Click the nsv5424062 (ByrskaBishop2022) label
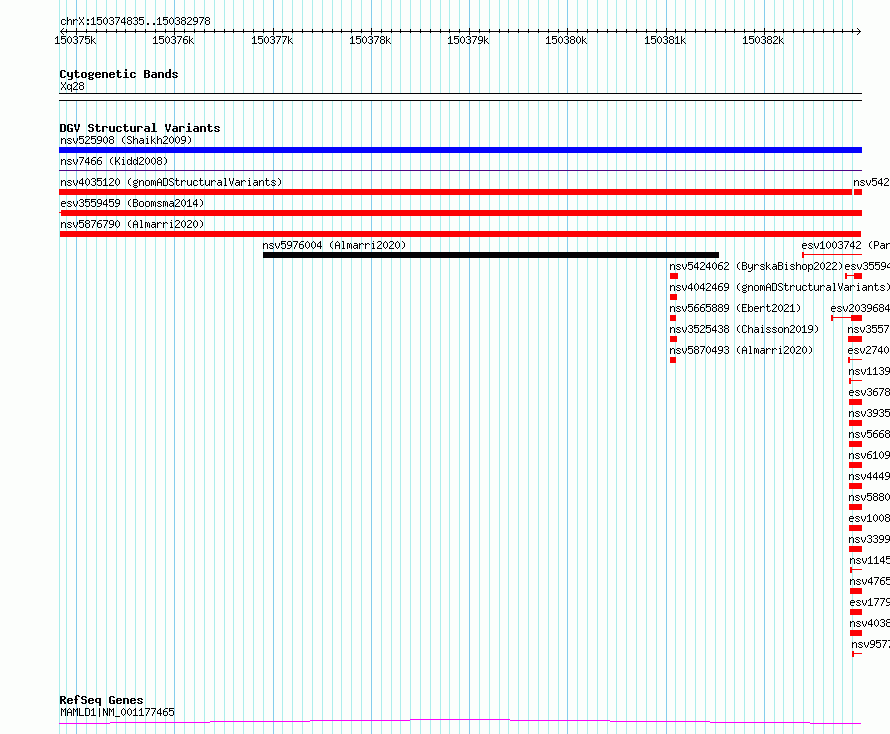890x734 pixels. [x=756, y=266]
